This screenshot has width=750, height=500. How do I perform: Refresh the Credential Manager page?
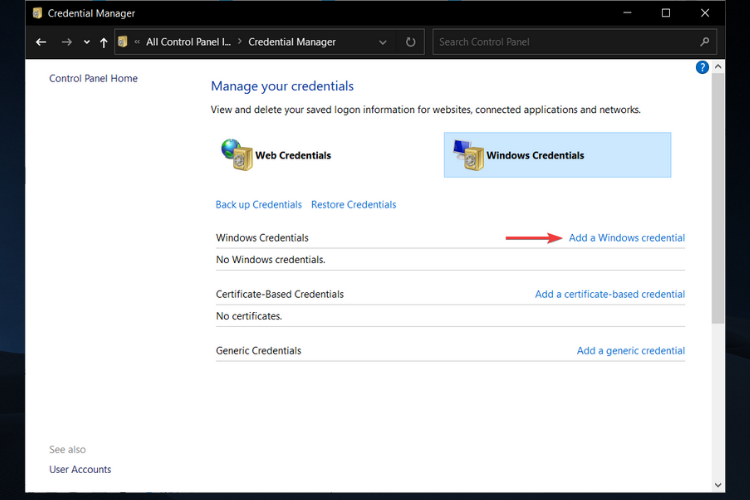(x=410, y=42)
